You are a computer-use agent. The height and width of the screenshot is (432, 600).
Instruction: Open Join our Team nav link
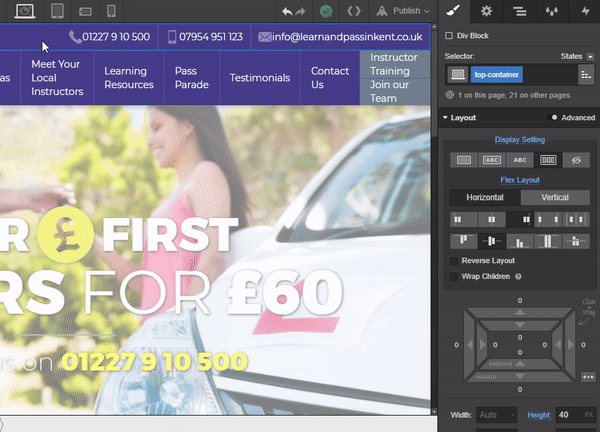coord(394,91)
